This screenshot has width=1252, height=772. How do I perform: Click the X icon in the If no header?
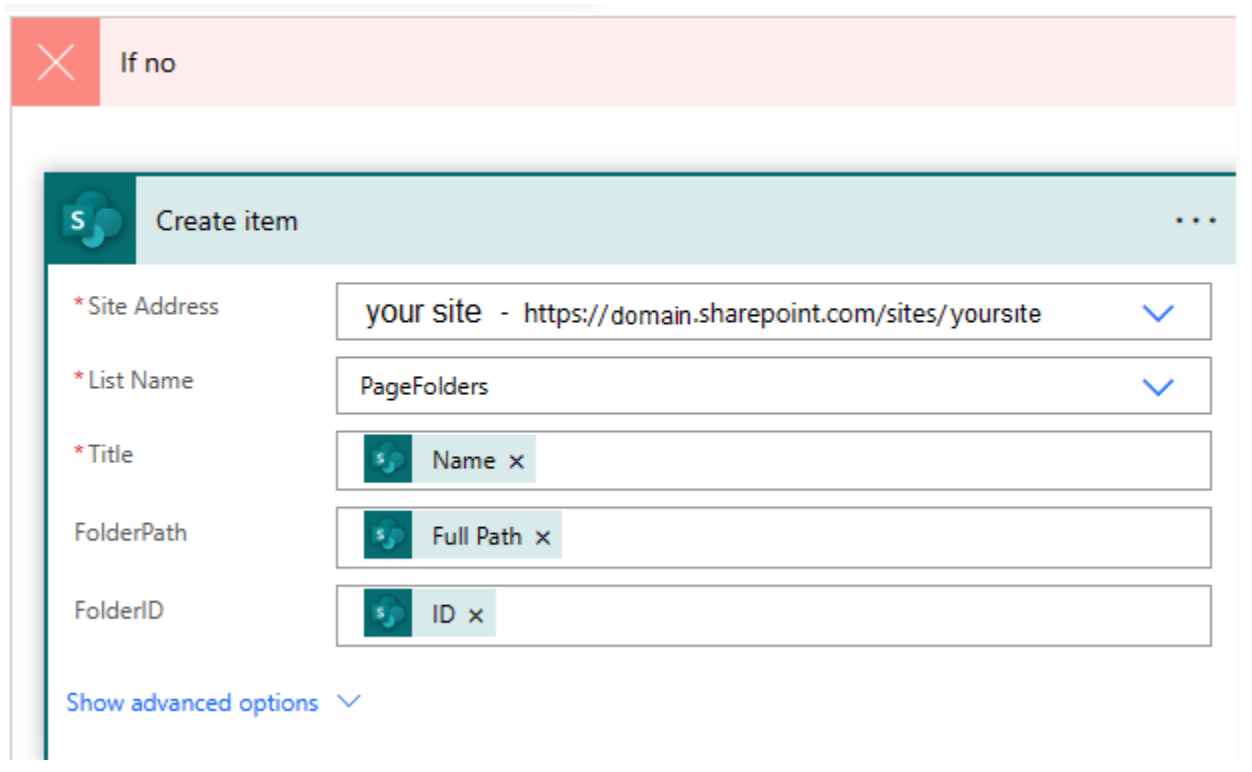(x=57, y=62)
